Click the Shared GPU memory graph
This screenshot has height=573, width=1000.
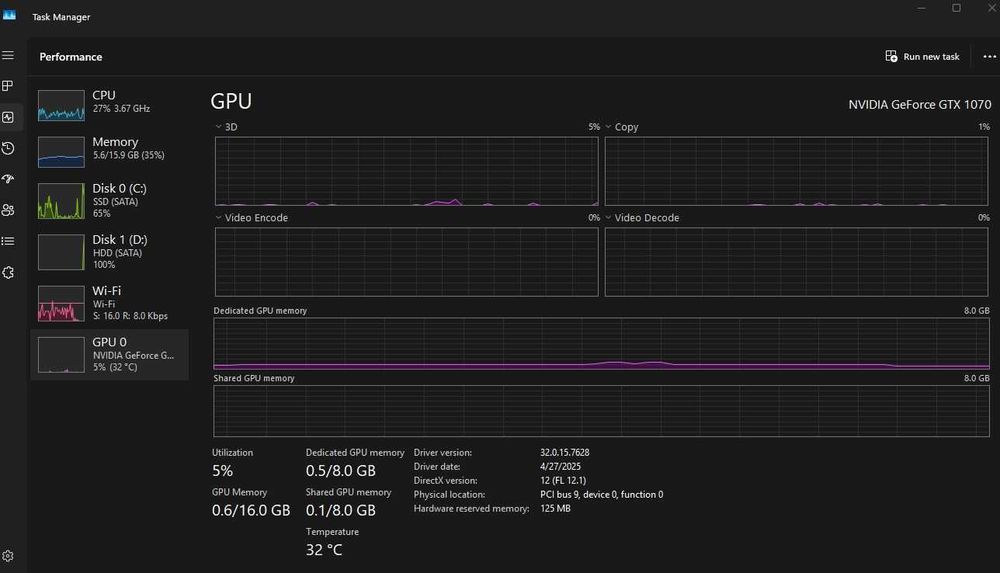601,411
